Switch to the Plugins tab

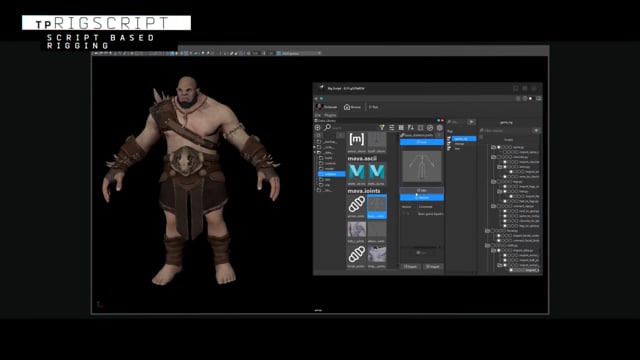click(x=330, y=115)
